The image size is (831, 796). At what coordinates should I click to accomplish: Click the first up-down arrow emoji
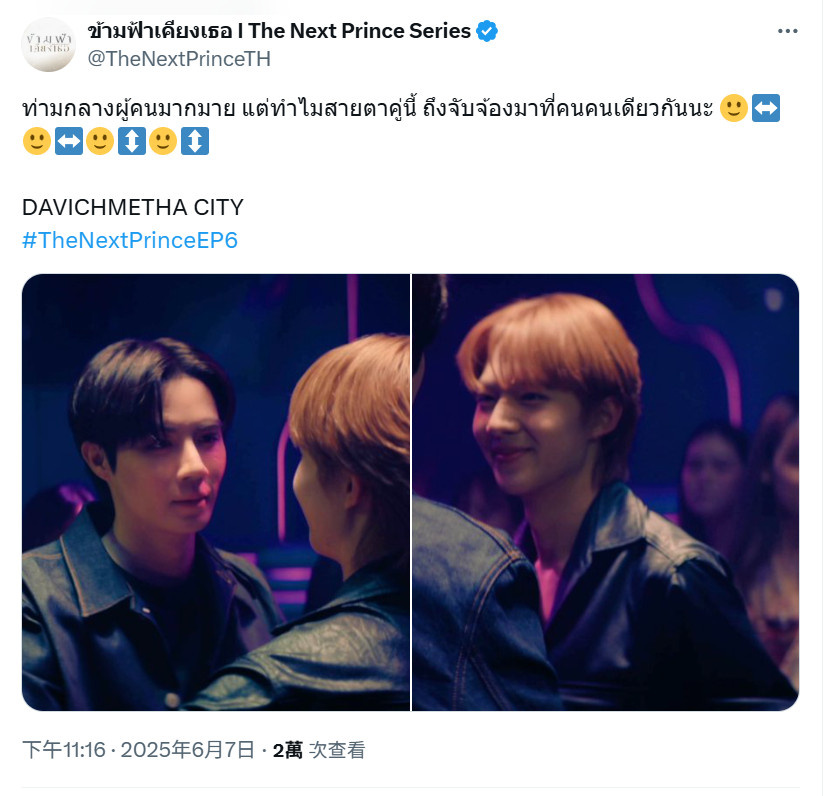click(x=132, y=141)
